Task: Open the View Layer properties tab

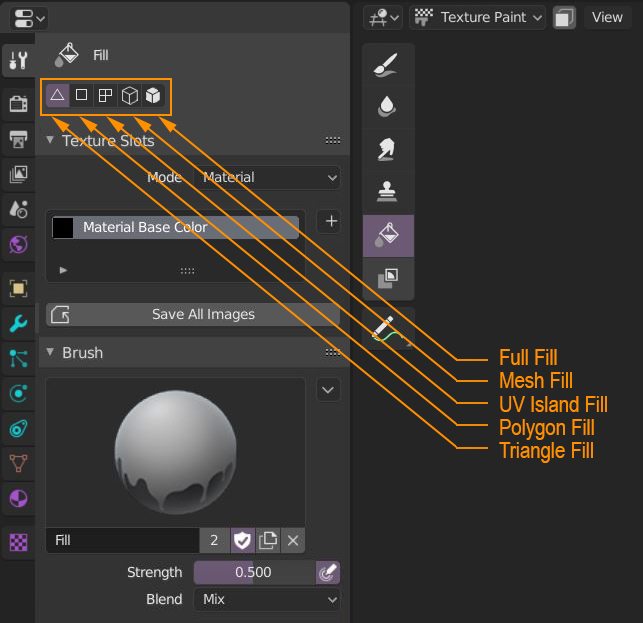Action: point(18,174)
